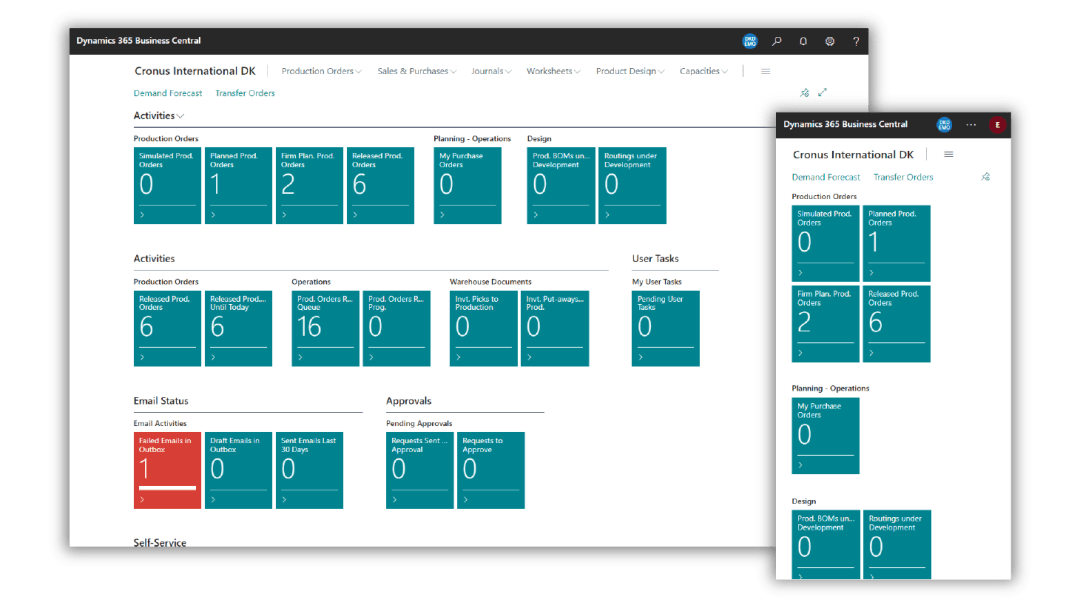Click the three-dot more options icon

(971, 125)
